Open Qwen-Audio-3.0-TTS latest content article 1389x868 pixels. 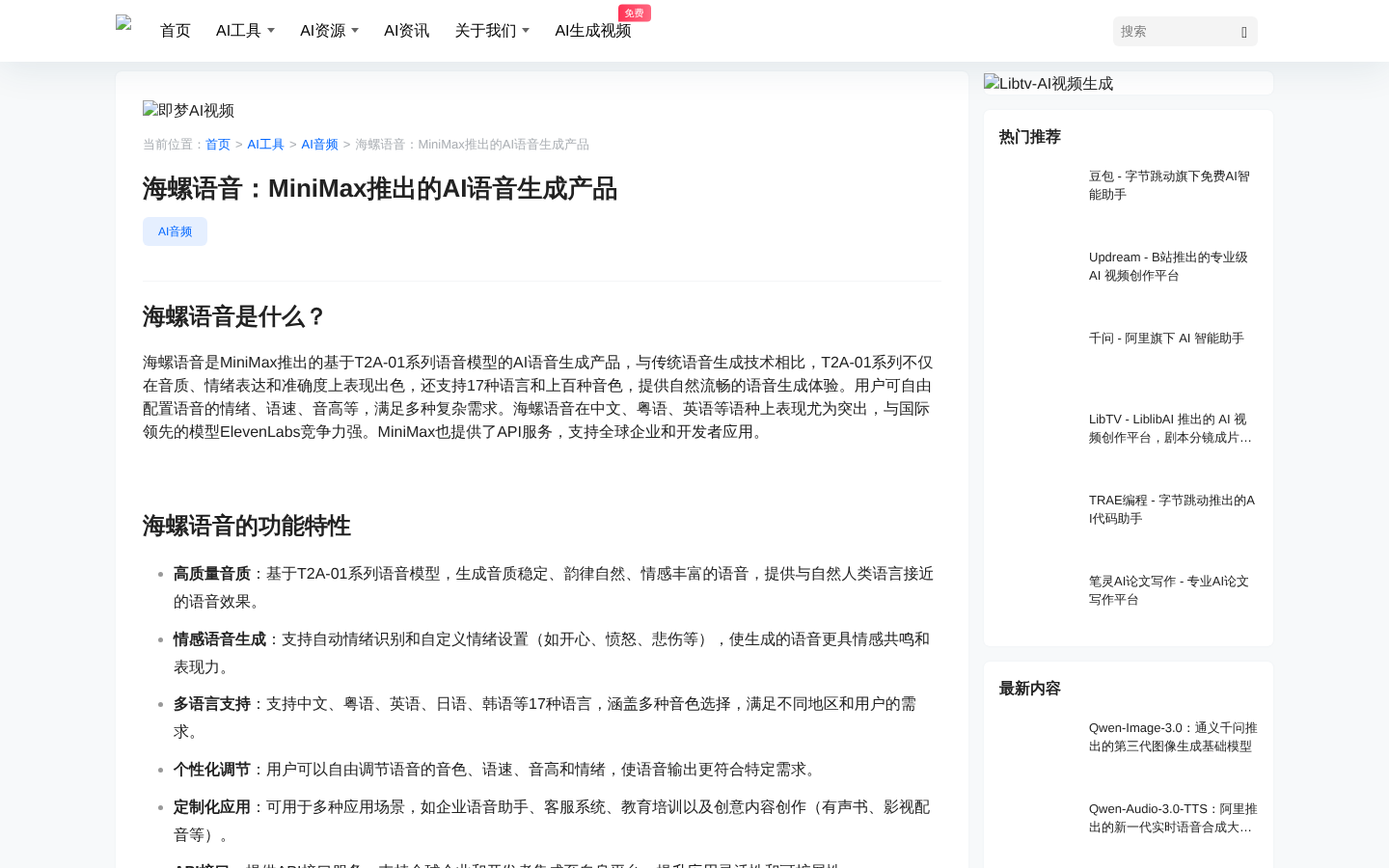1172,818
